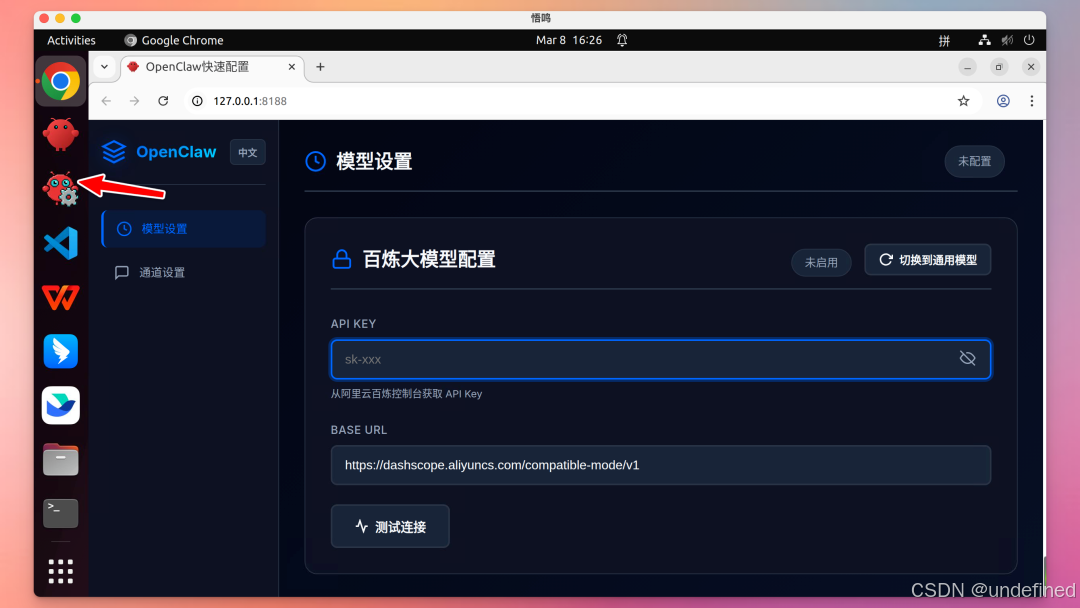Viewport: 1080px width, 608px height.
Task: Open the system status menu via power icon
Action: [x=1030, y=40]
